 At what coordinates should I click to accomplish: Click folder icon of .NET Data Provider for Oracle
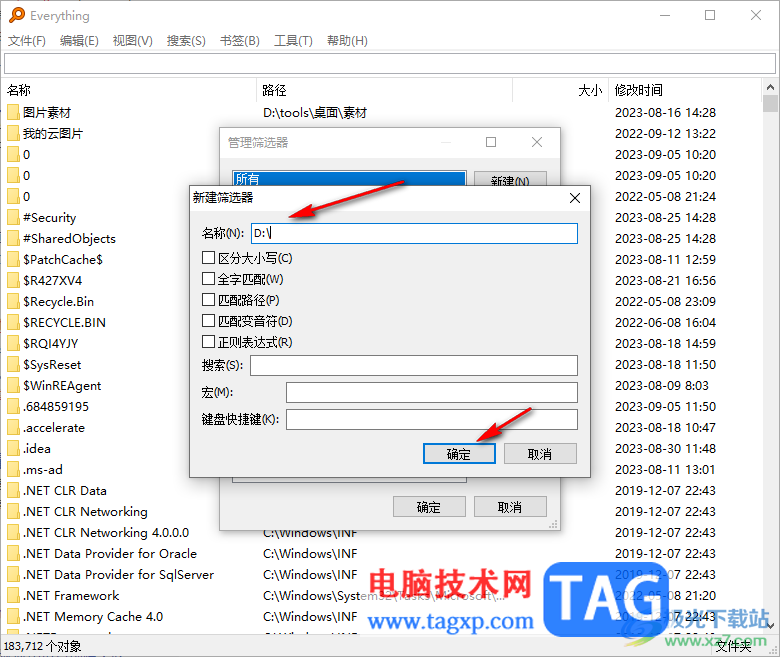click(13, 554)
